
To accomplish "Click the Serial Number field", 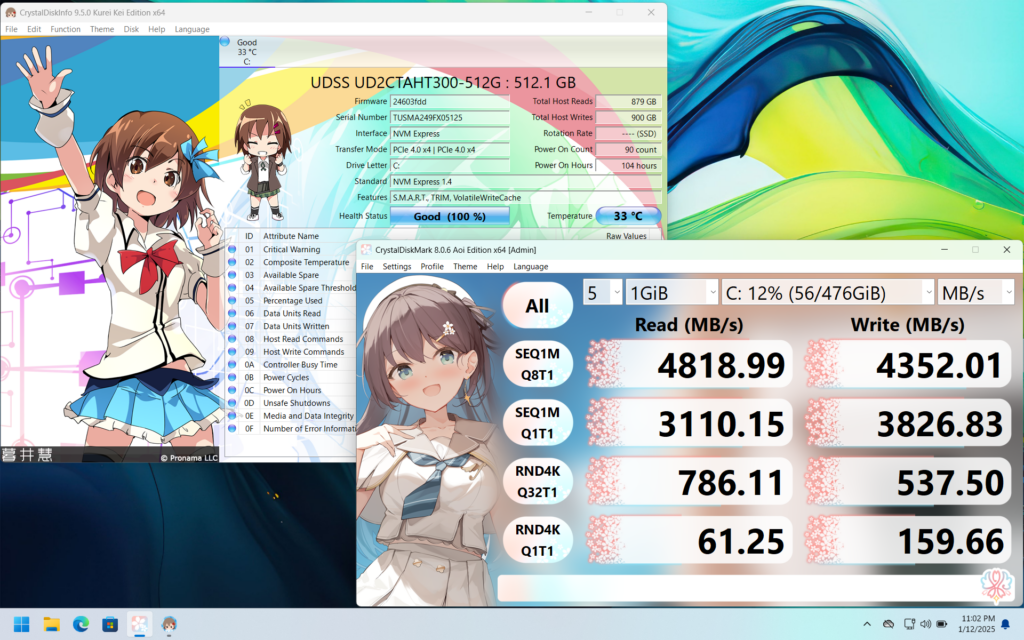I will [x=449, y=118].
